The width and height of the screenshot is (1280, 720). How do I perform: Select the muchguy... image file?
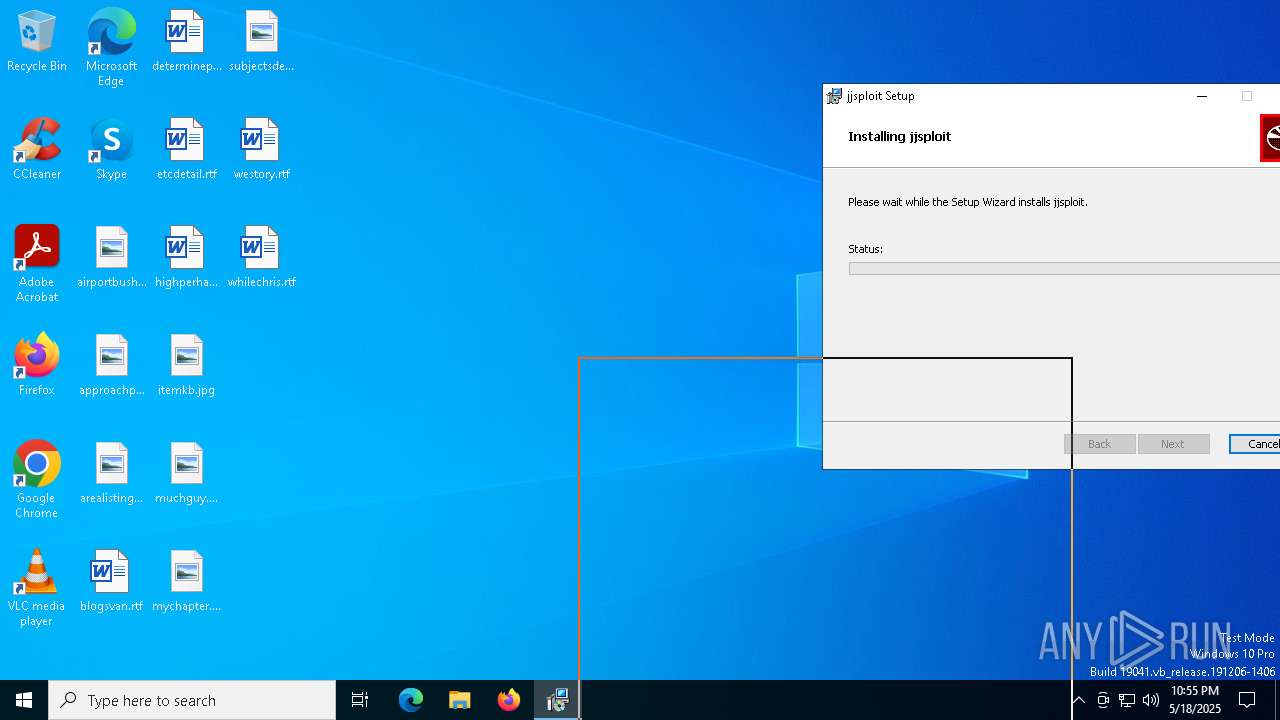pyautogui.click(x=186, y=474)
